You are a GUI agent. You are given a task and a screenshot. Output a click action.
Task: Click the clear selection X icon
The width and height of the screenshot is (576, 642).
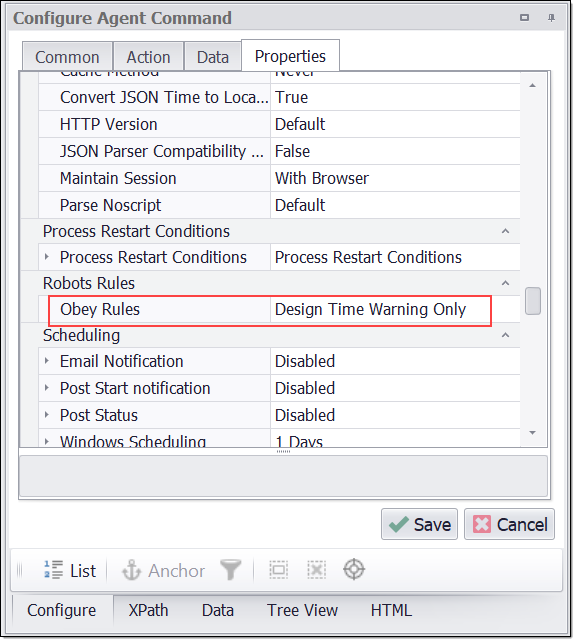point(316,570)
